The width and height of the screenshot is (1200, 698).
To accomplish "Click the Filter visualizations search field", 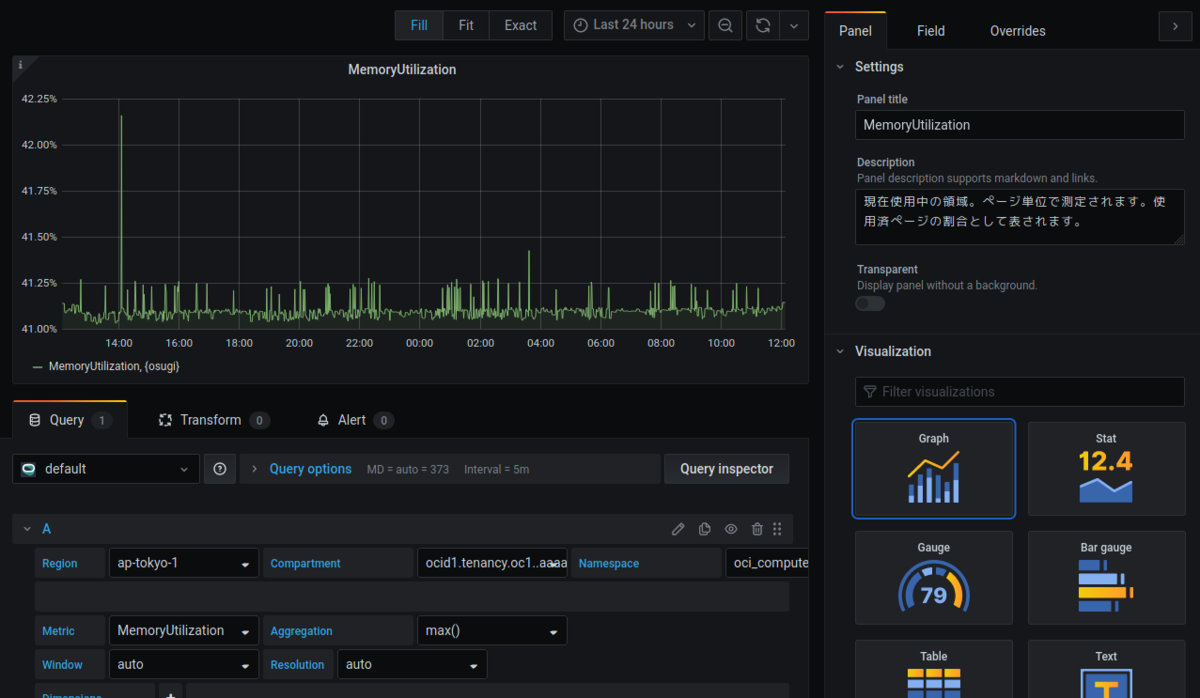I will pyautogui.click(x=1019, y=392).
